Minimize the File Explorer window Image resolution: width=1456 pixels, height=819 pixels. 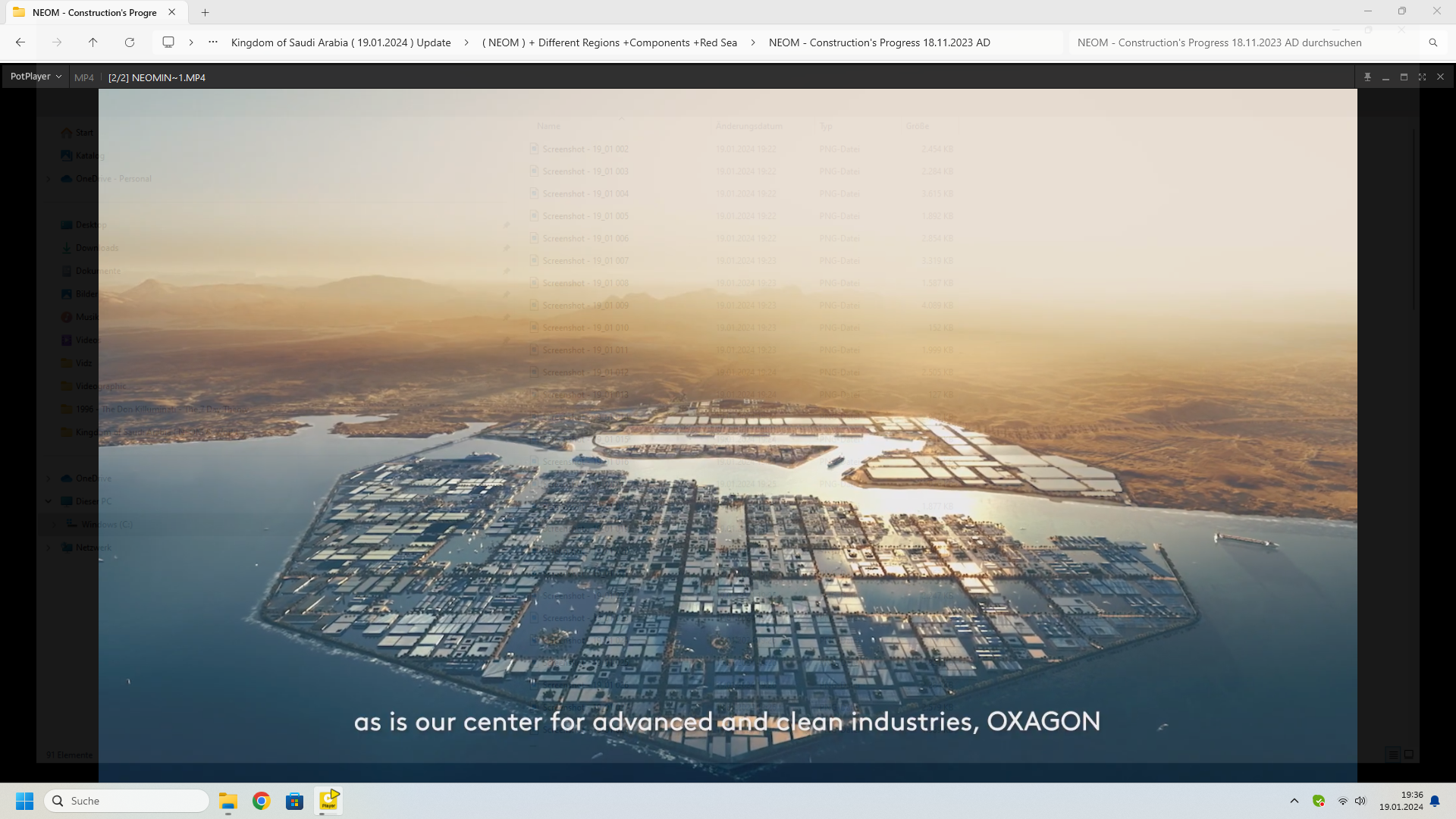click(x=1368, y=11)
